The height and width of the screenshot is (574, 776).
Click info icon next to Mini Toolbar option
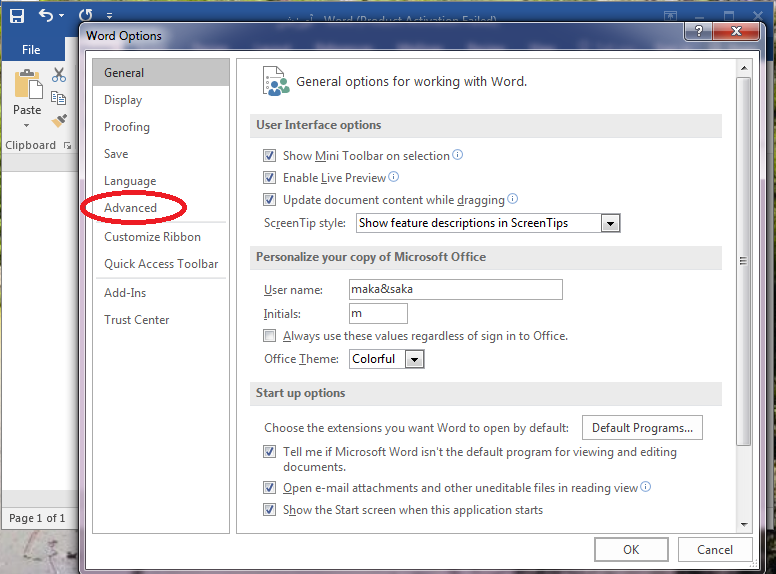[x=458, y=155]
